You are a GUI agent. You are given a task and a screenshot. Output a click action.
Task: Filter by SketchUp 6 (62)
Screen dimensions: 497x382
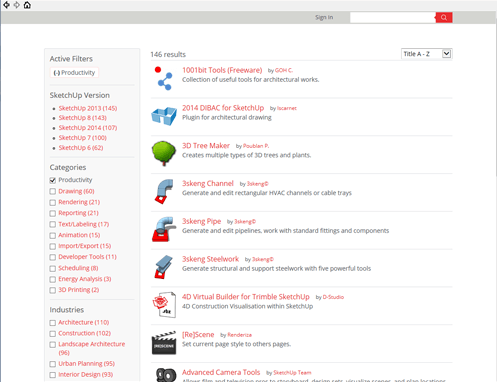(81, 148)
